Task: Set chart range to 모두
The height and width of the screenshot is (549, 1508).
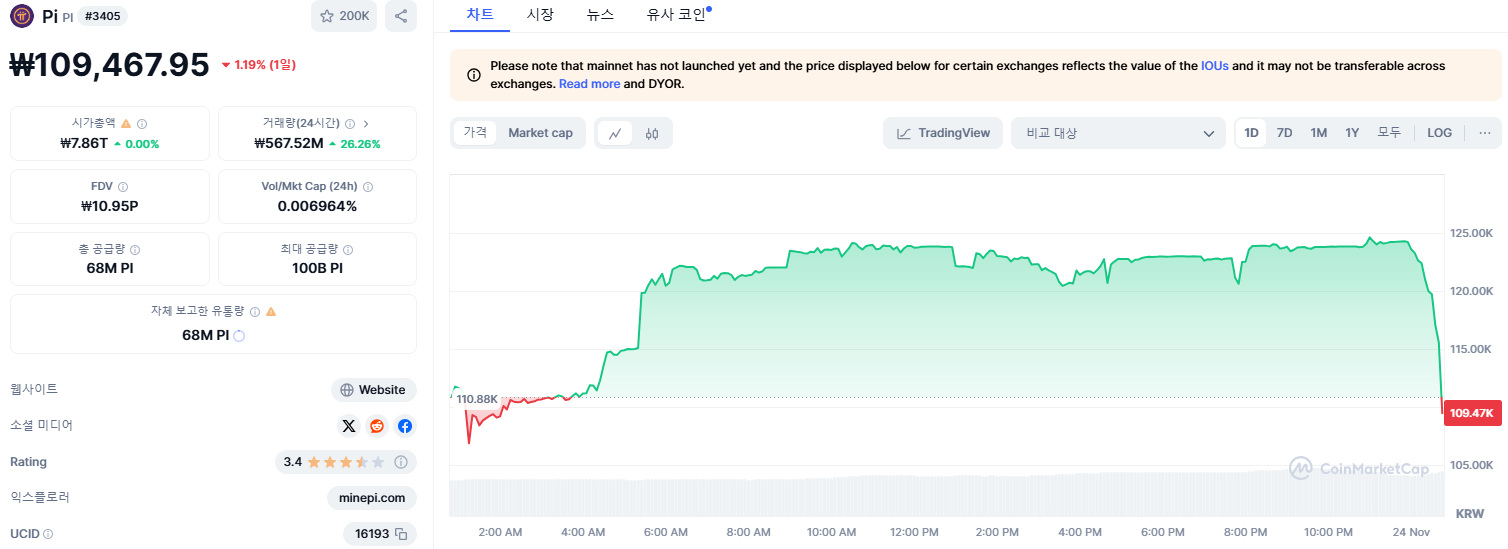Action: click(x=1389, y=133)
